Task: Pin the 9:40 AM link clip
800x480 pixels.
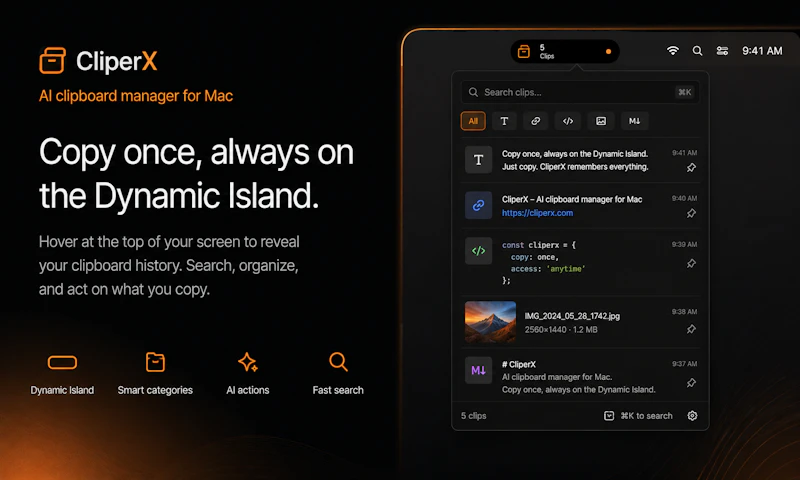Action: [x=691, y=213]
